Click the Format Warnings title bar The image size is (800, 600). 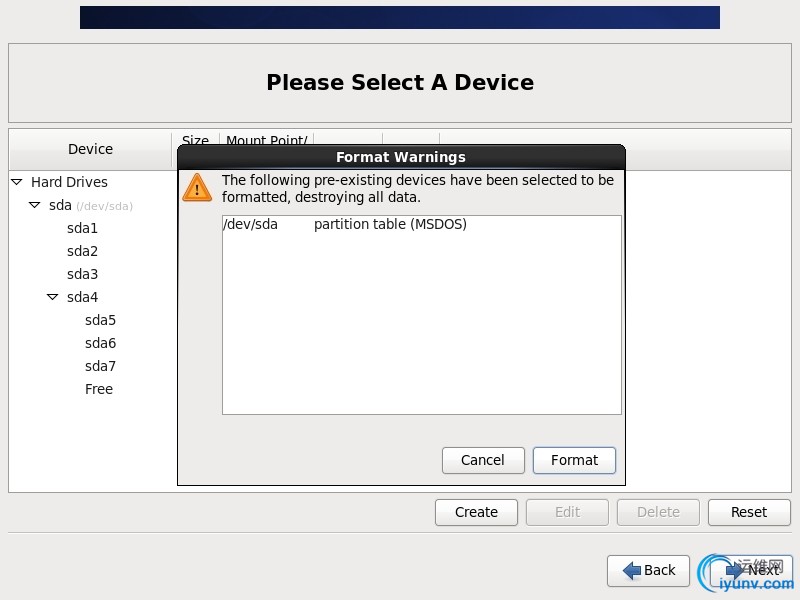pyautogui.click(x=401, y=157)
